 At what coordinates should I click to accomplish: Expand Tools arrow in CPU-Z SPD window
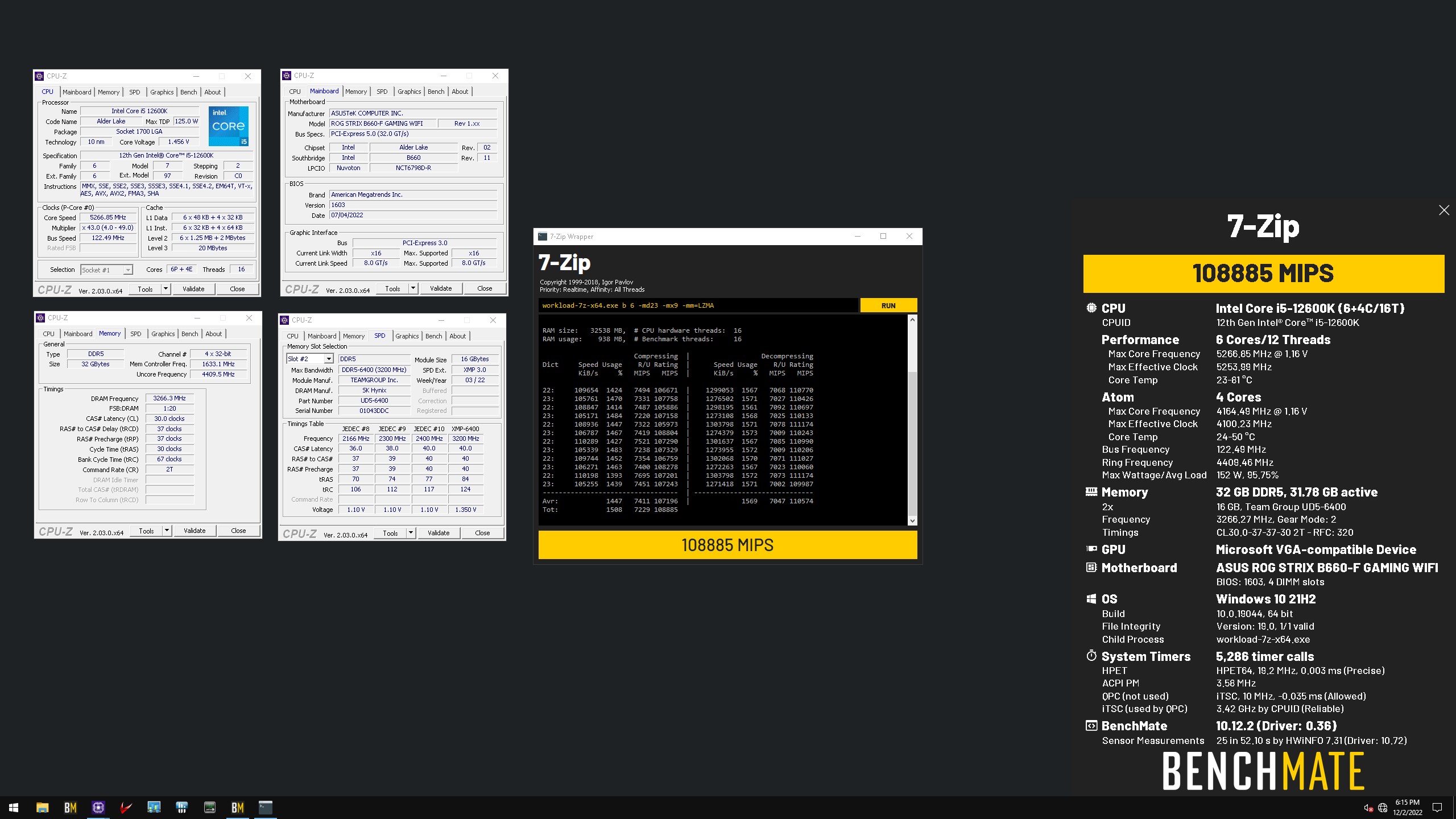411,533
